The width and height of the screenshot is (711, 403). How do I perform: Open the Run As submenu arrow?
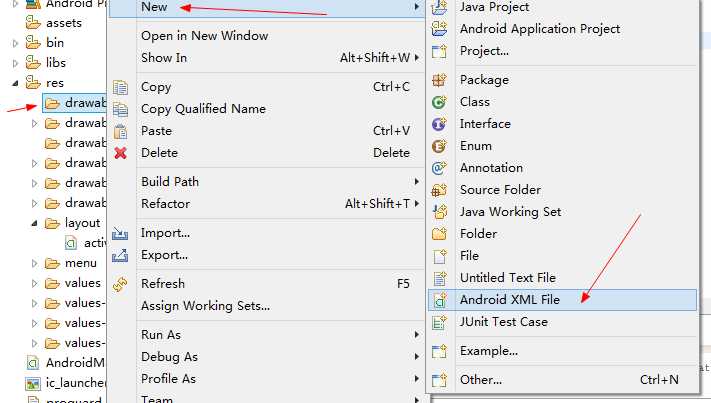[416, 335]
